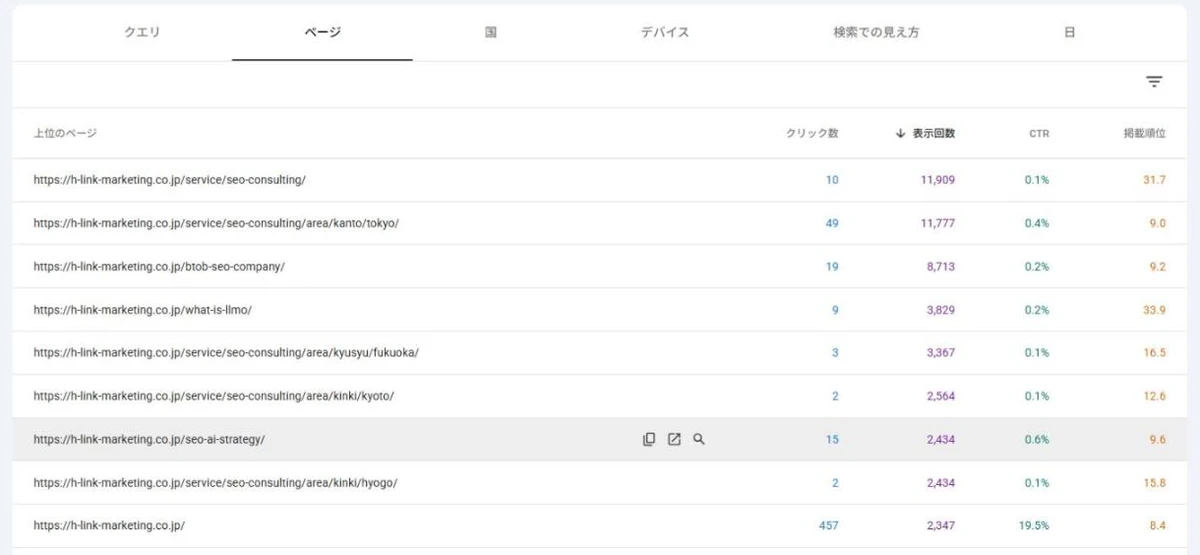Copy the seo-ai-strategy page URL
Screen dimensions: 1200x555
tap(649, 439)
